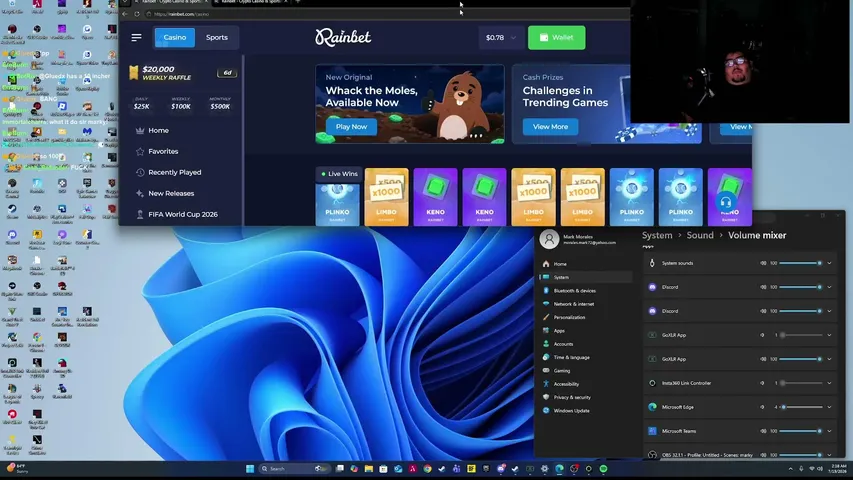The height and width of the screenshot is (480, 853).
Task: Reload the Rainbet page with refresh icon
Action: pos(137,14)
